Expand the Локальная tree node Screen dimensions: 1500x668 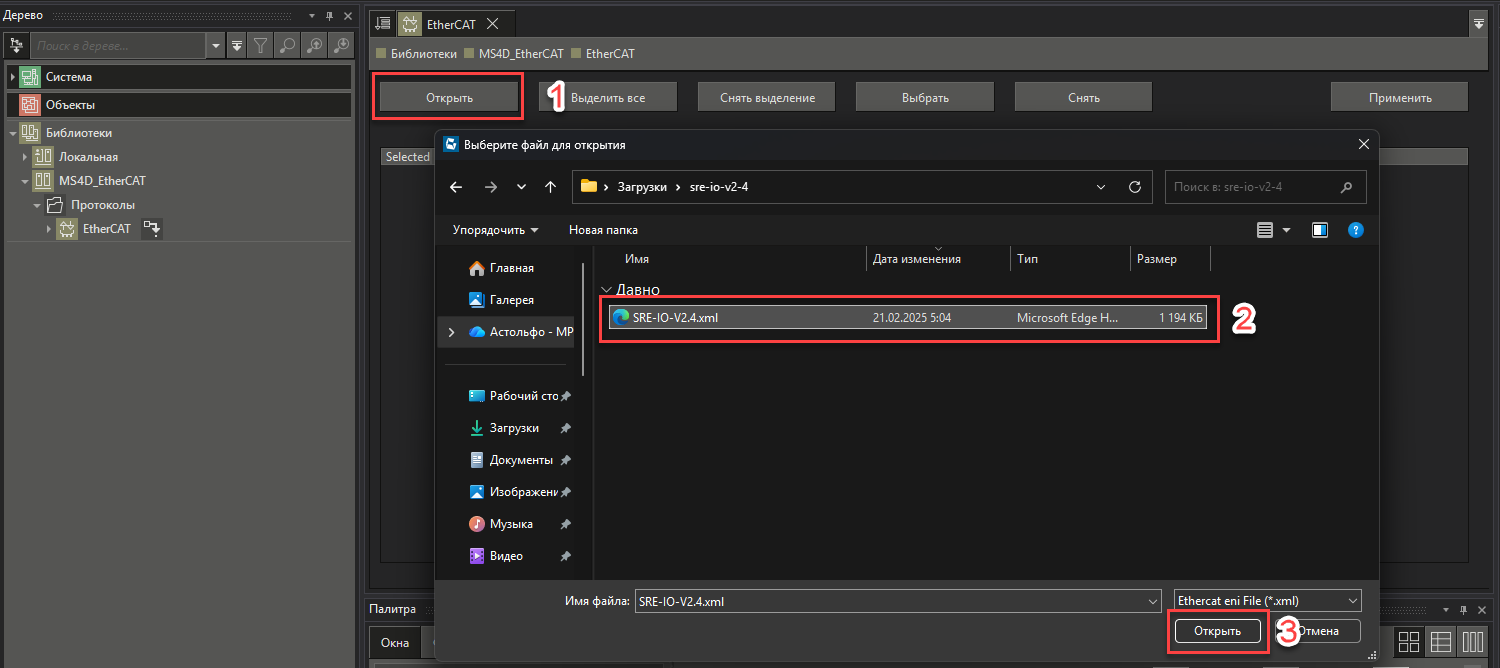(25, 157)
